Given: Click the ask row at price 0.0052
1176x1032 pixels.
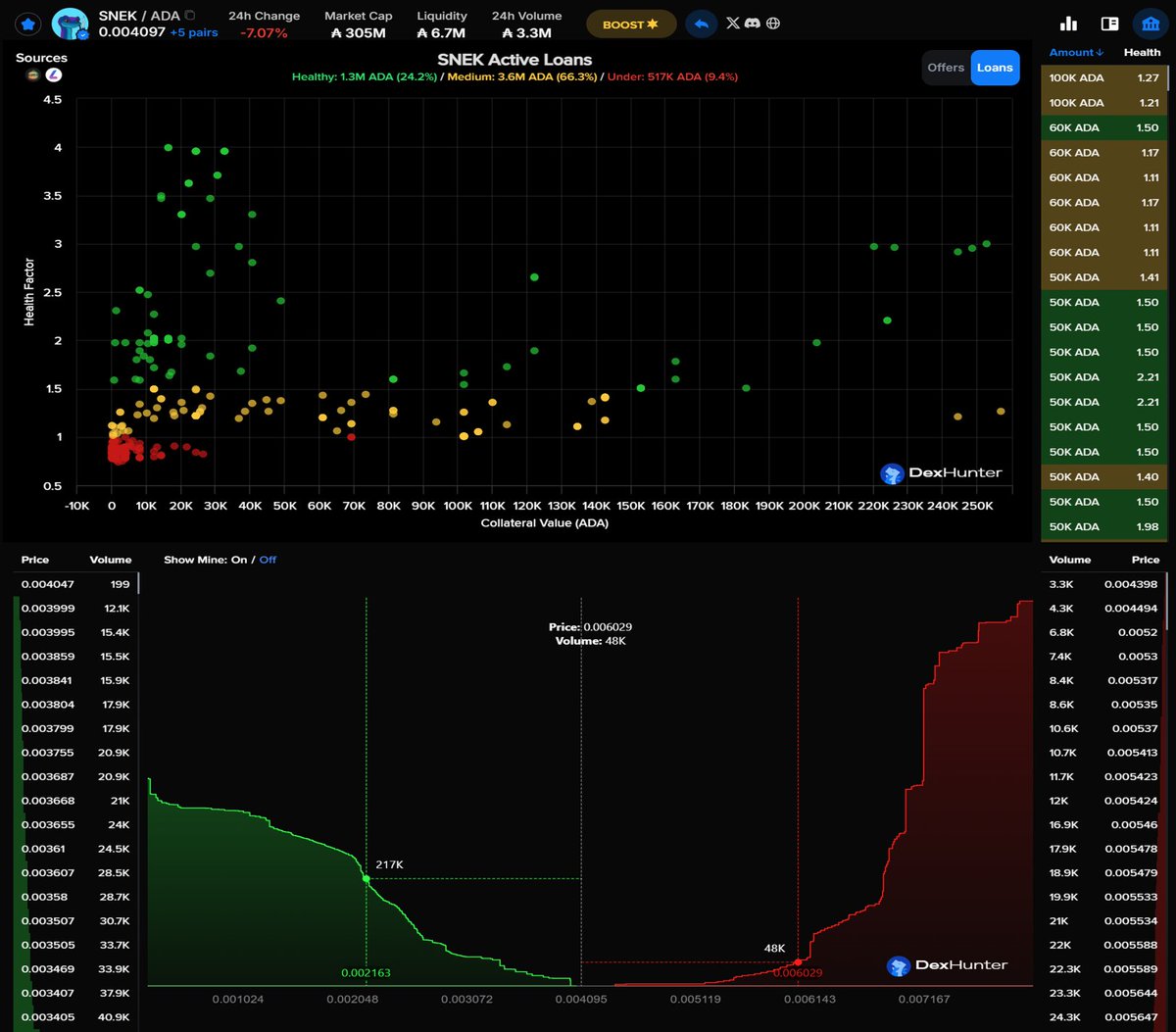Looking at the screenshot, I should (x=1103, y=632).
